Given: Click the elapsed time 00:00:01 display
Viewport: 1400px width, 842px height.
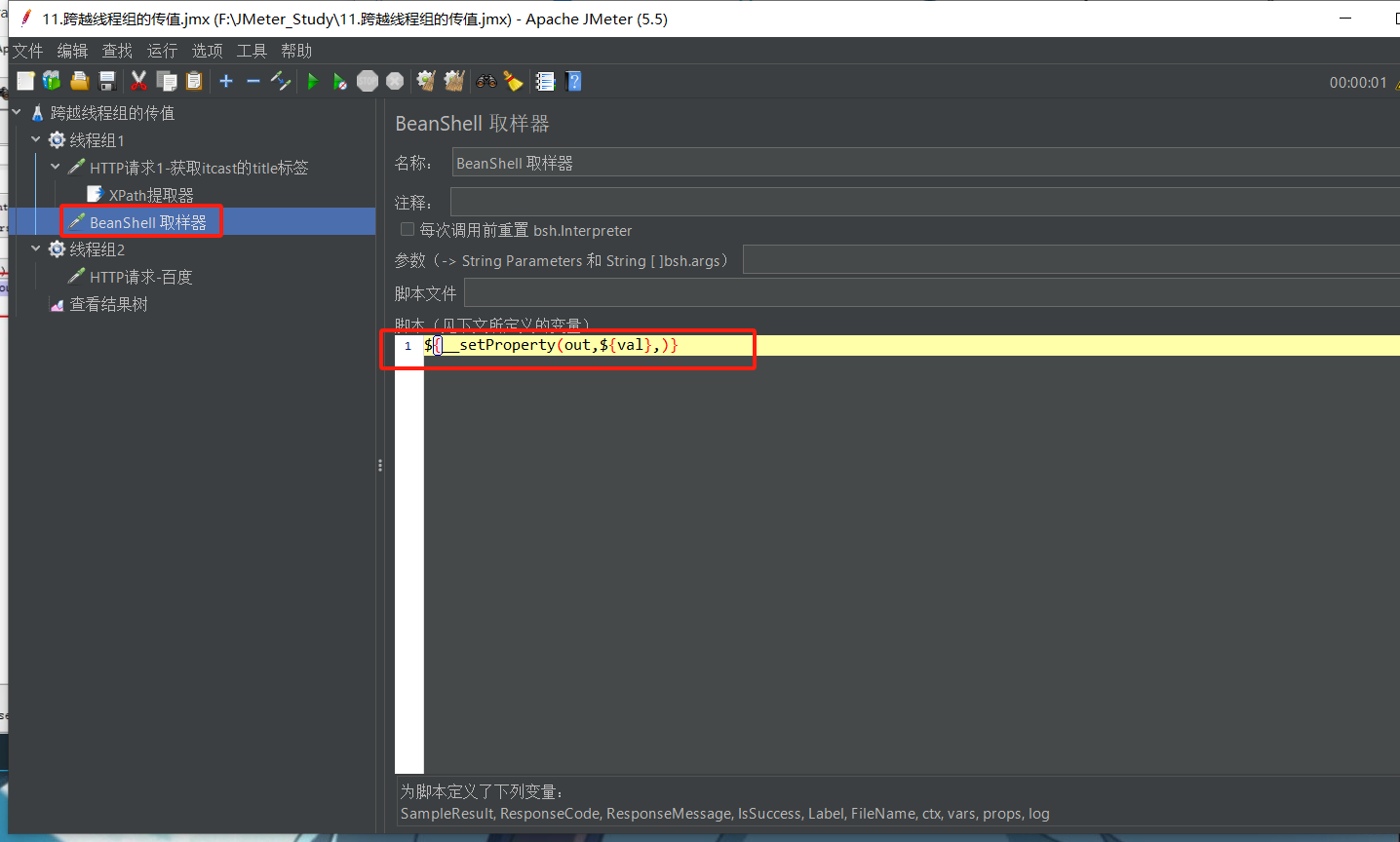Looking at the screenshot, I should tap(1357, 83).
